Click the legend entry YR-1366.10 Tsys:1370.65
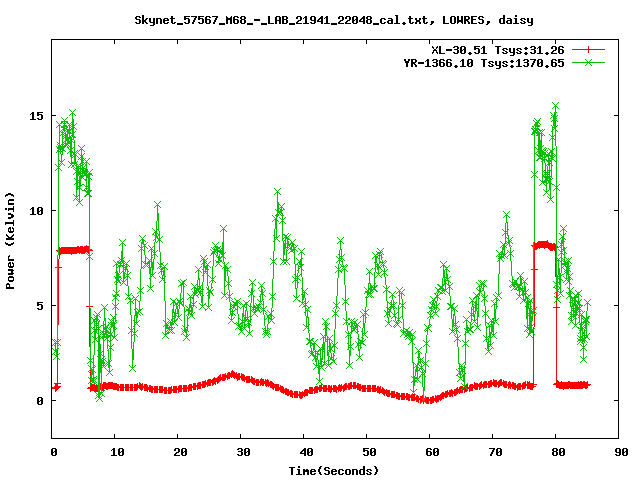The height and width of the screenshot is (480, 640). click(484, 63)
